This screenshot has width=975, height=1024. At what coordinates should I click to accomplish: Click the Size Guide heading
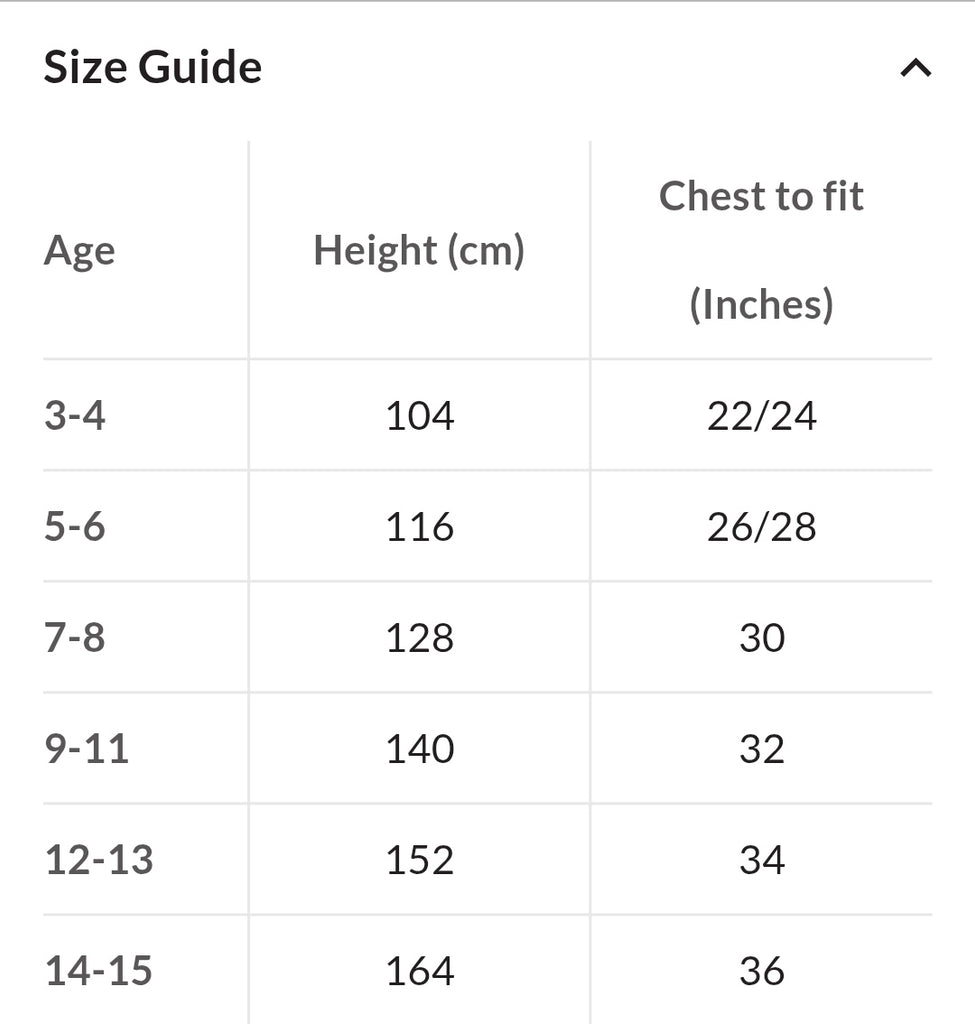[153, 67]
